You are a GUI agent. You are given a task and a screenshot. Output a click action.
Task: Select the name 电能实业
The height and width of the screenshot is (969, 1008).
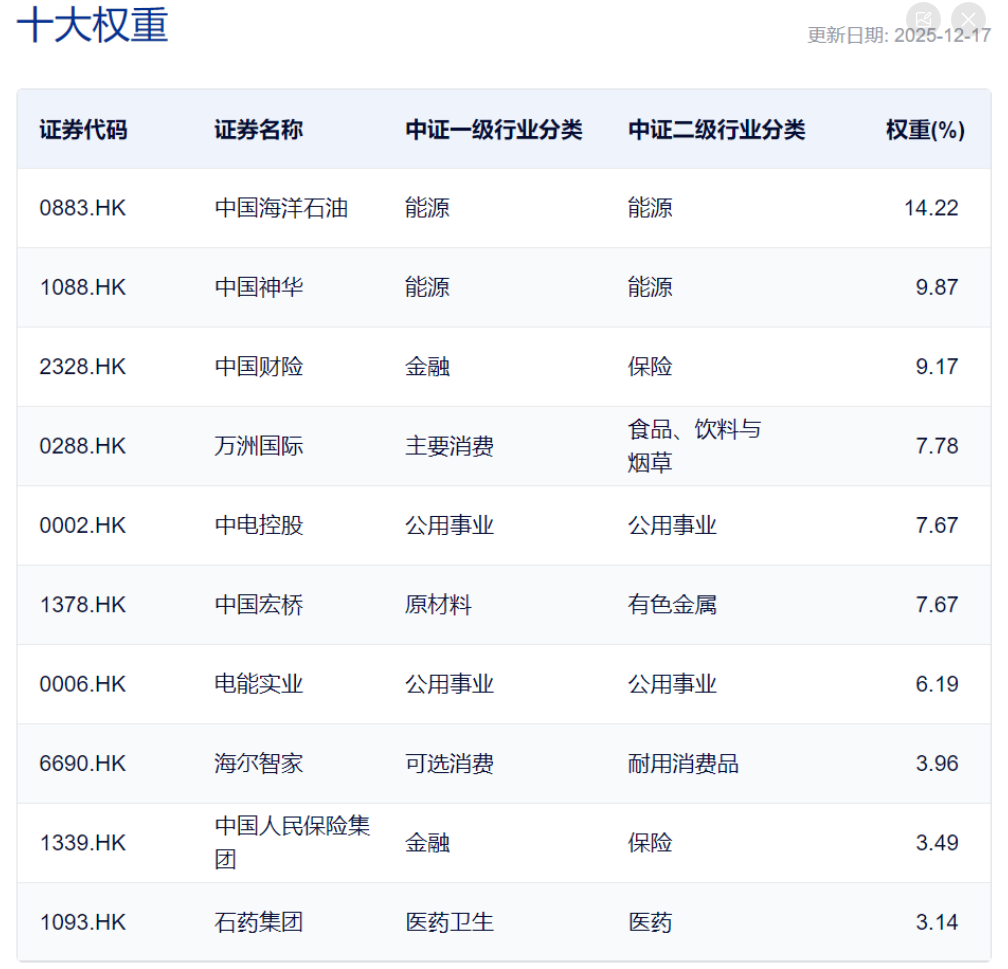tap(258, 684)
